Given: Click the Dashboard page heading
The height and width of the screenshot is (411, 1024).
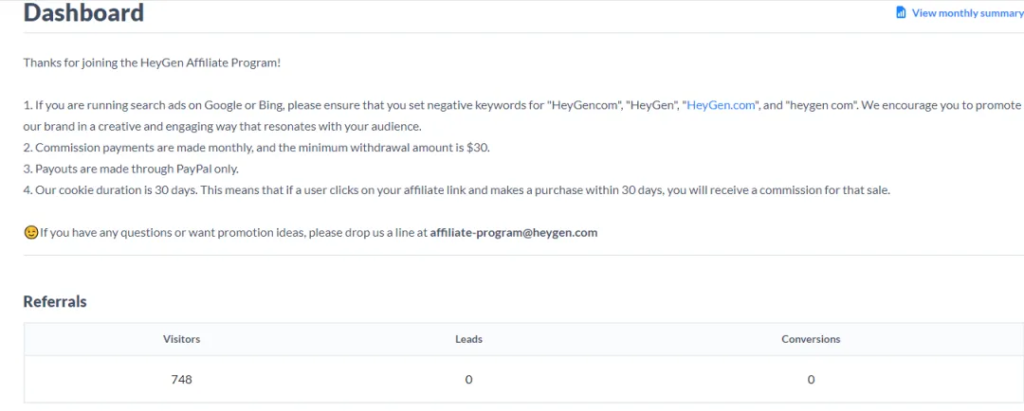Looking at the screenshot, I should [84, 12].
